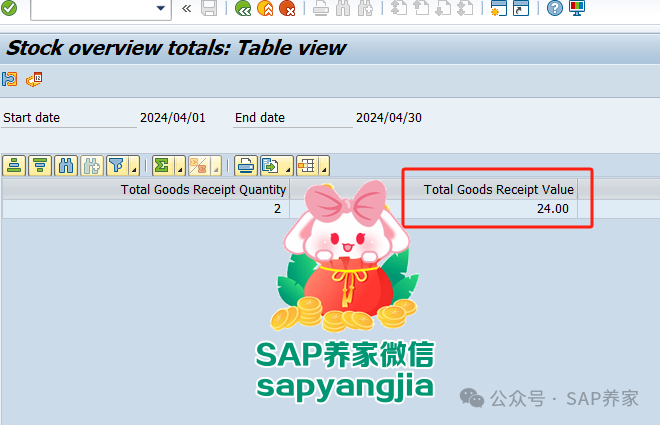Cancel with the red Cancel icon
Image resolution: width=660 pixels, height=425 pixels.
point(287,8)
